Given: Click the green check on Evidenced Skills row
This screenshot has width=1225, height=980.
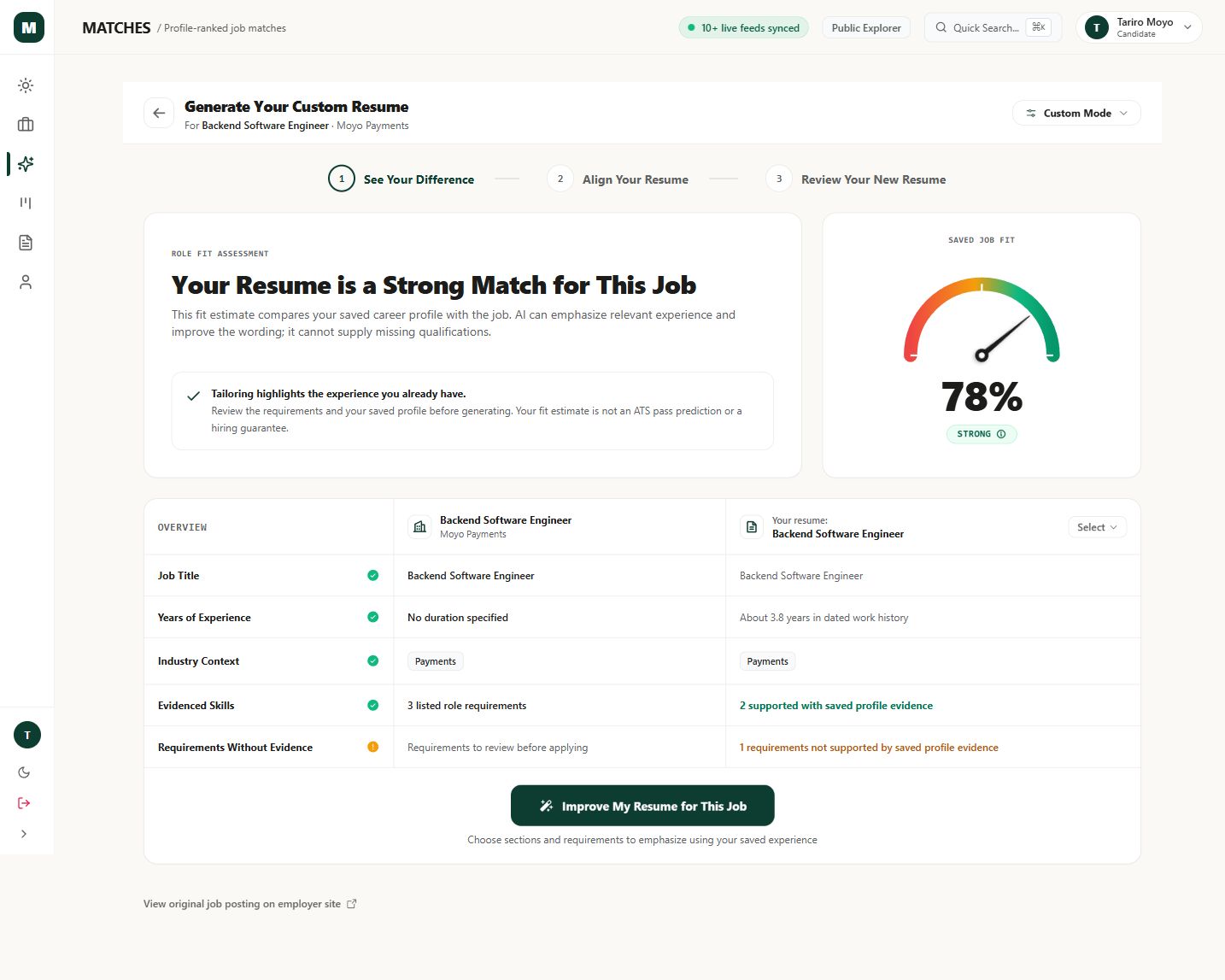Looking at the screenshot, I should click(372, 705).
